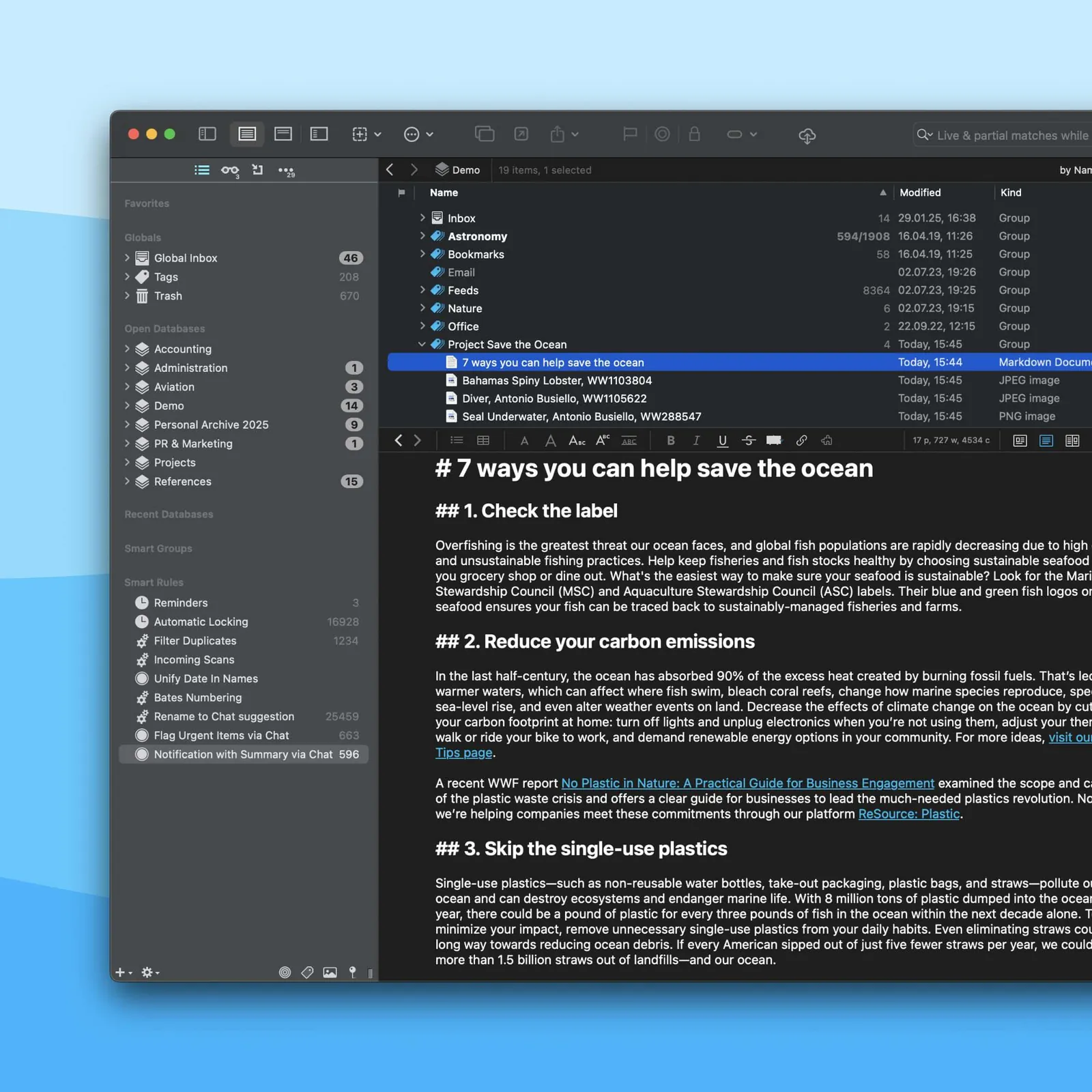Switch to side-by-side source and preview mode

1072,441
